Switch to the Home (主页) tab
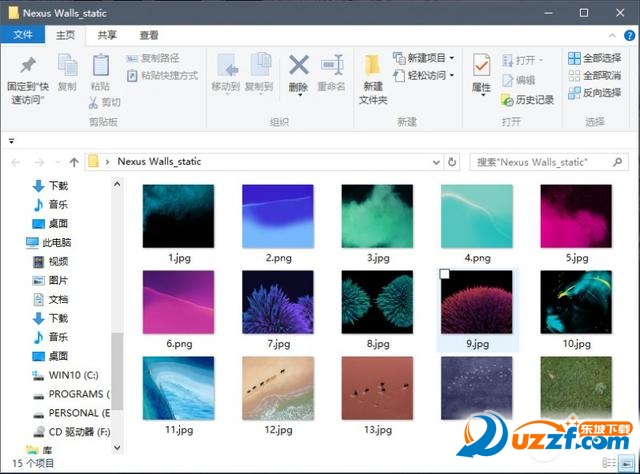 tap(65, 35)
